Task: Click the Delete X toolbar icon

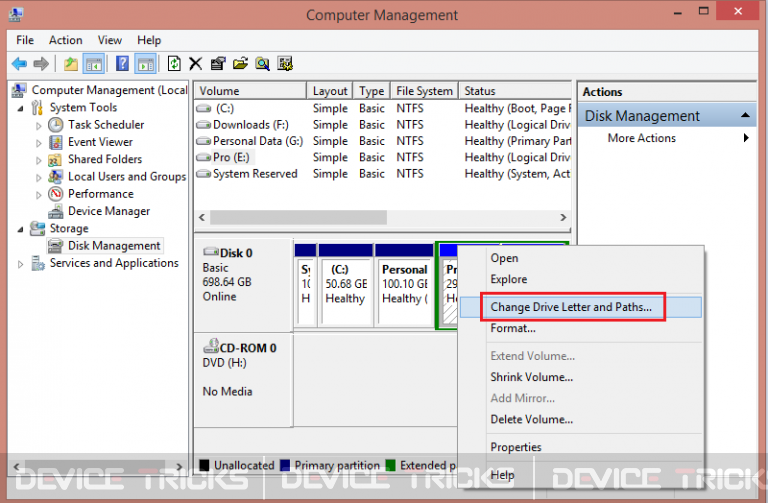Action: click(x=196, y=64)
